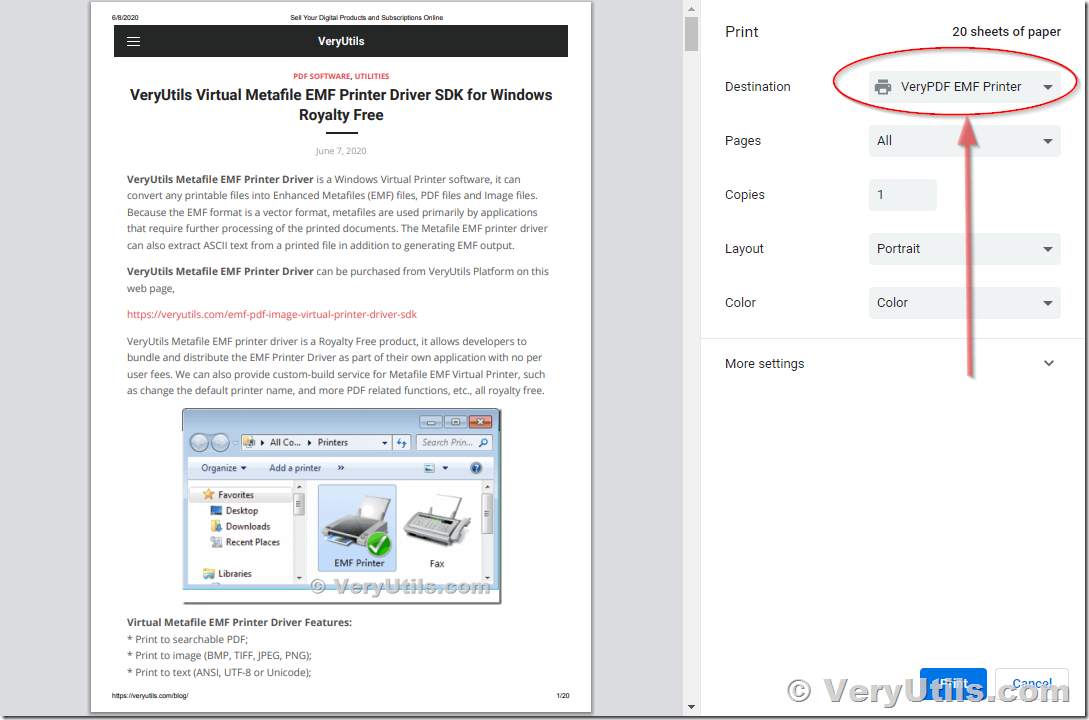Click the Print to image feature line
Viewport: 1089px width, 720px height.
pos(219,656)
